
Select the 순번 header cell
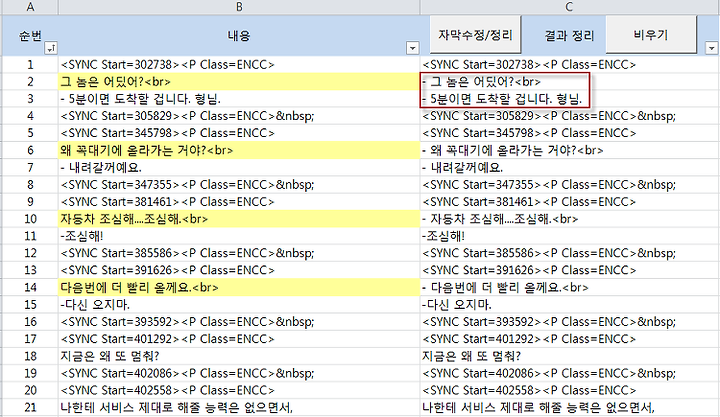click(30, 35)
